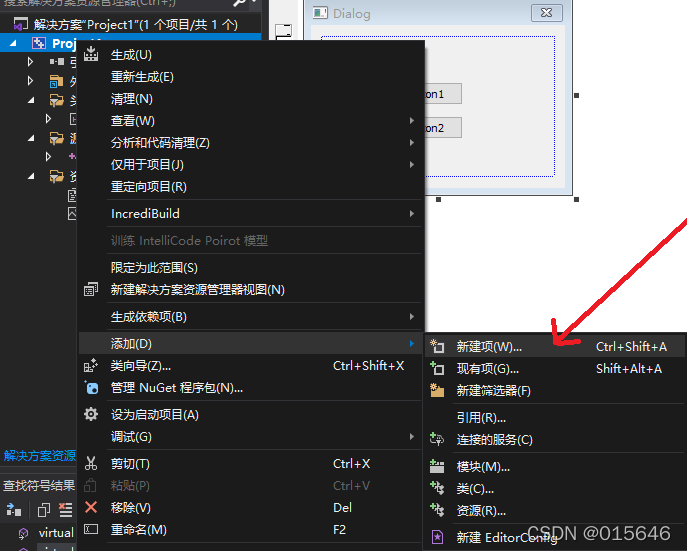
Task: Click the clear-all icon in find results toolbar
Action: (x=66, y=510)
